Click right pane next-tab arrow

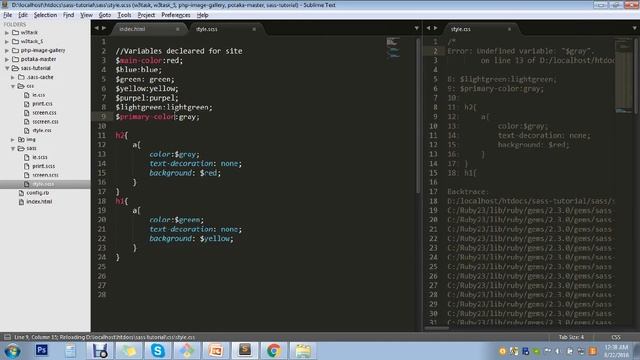coord(436,28)
